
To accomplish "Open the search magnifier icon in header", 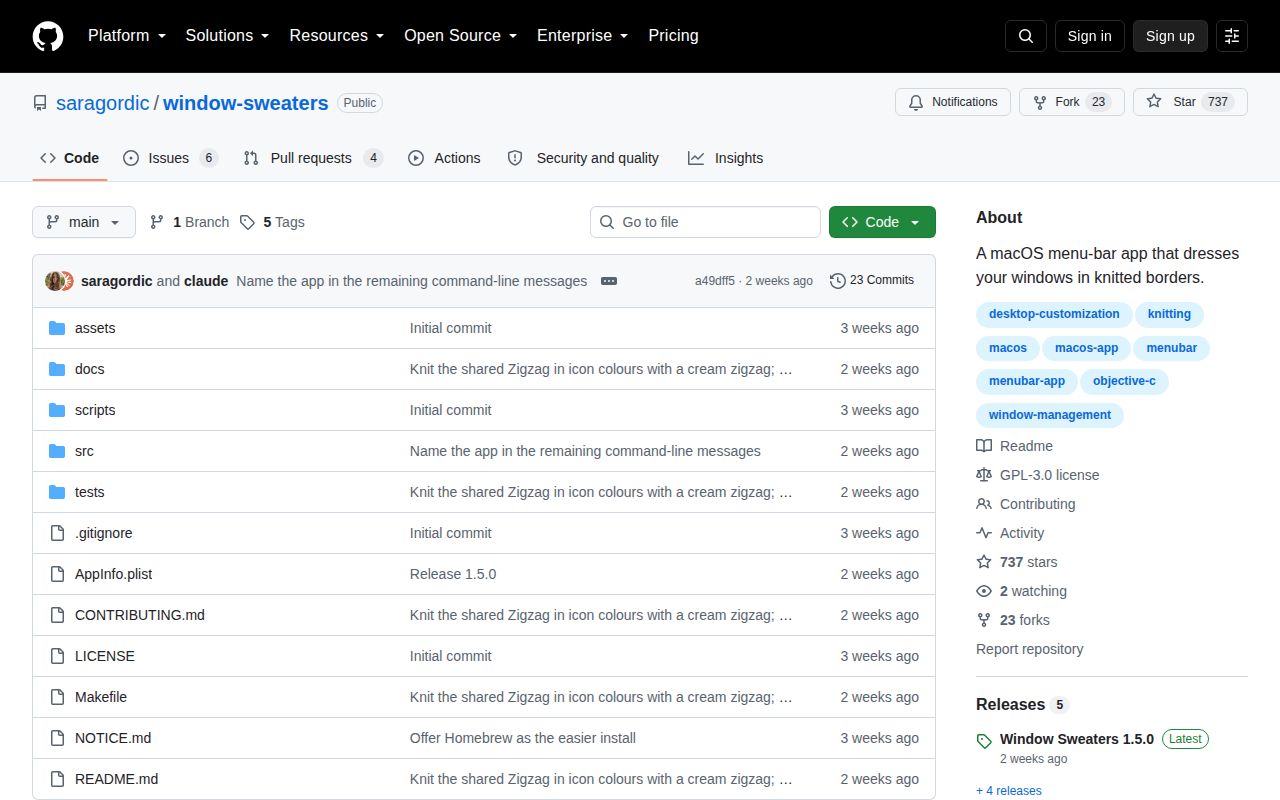I will 1026,36.
